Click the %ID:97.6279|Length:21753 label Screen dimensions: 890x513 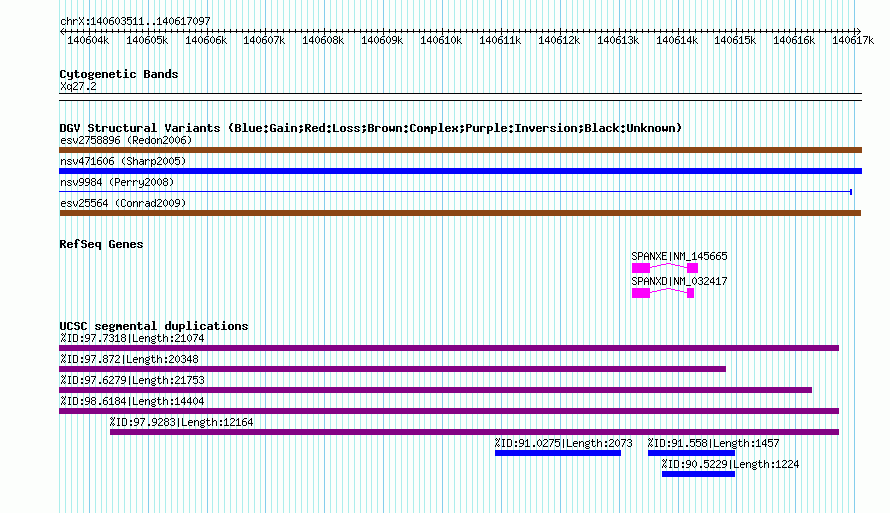click(132, 380)
